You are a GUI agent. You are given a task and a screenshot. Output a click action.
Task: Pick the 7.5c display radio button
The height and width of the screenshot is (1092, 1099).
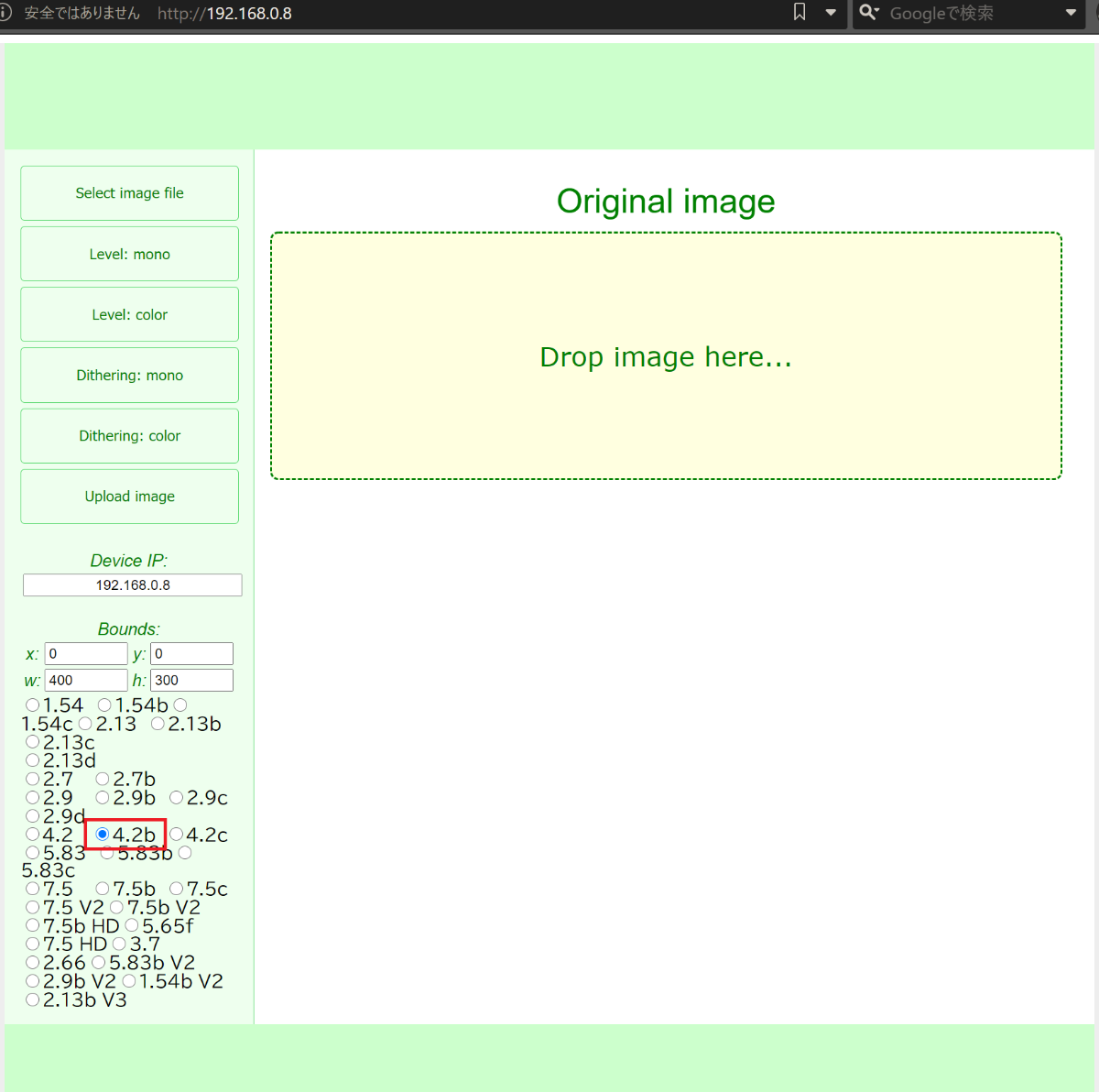click(177, 889)
